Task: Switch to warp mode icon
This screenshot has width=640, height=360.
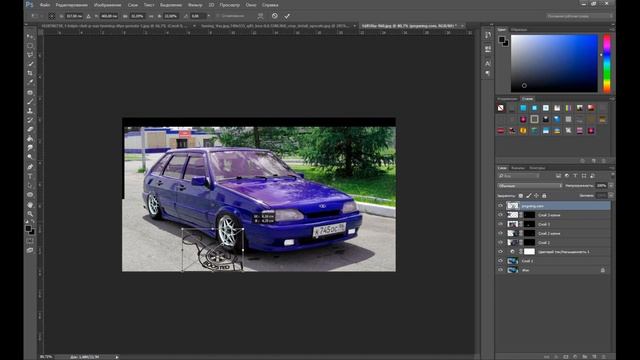Action: point(260,16)
